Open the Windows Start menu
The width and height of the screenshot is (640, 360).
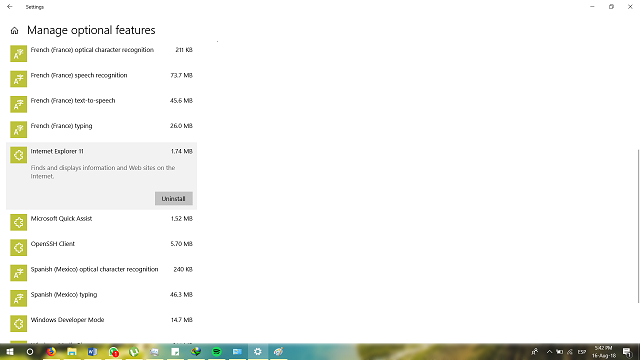coord(10,351)
